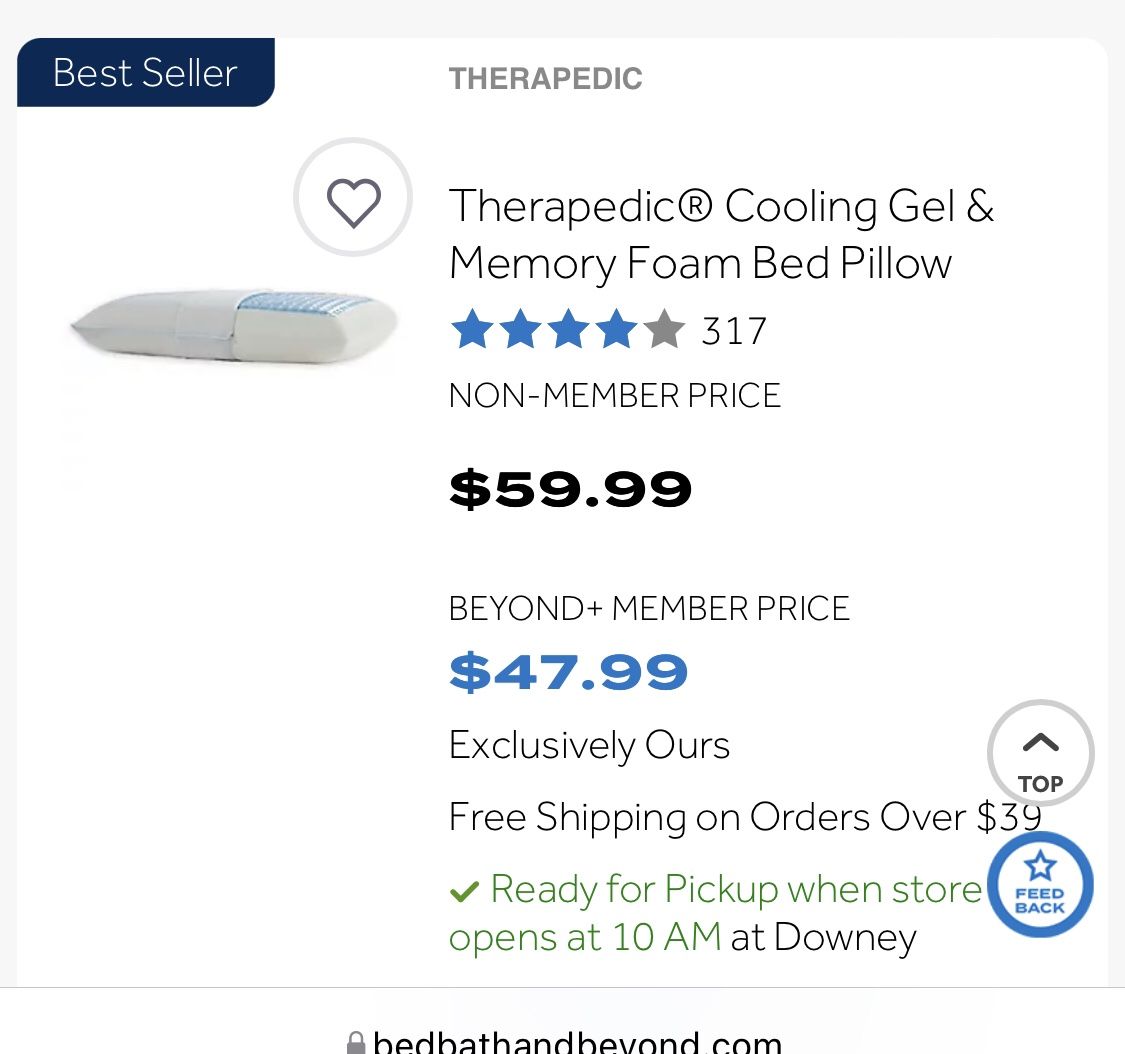The height and width of the screenshot is (1054, 1125).
Task: View the 317 customer reviews
Action: coord(733,330)
